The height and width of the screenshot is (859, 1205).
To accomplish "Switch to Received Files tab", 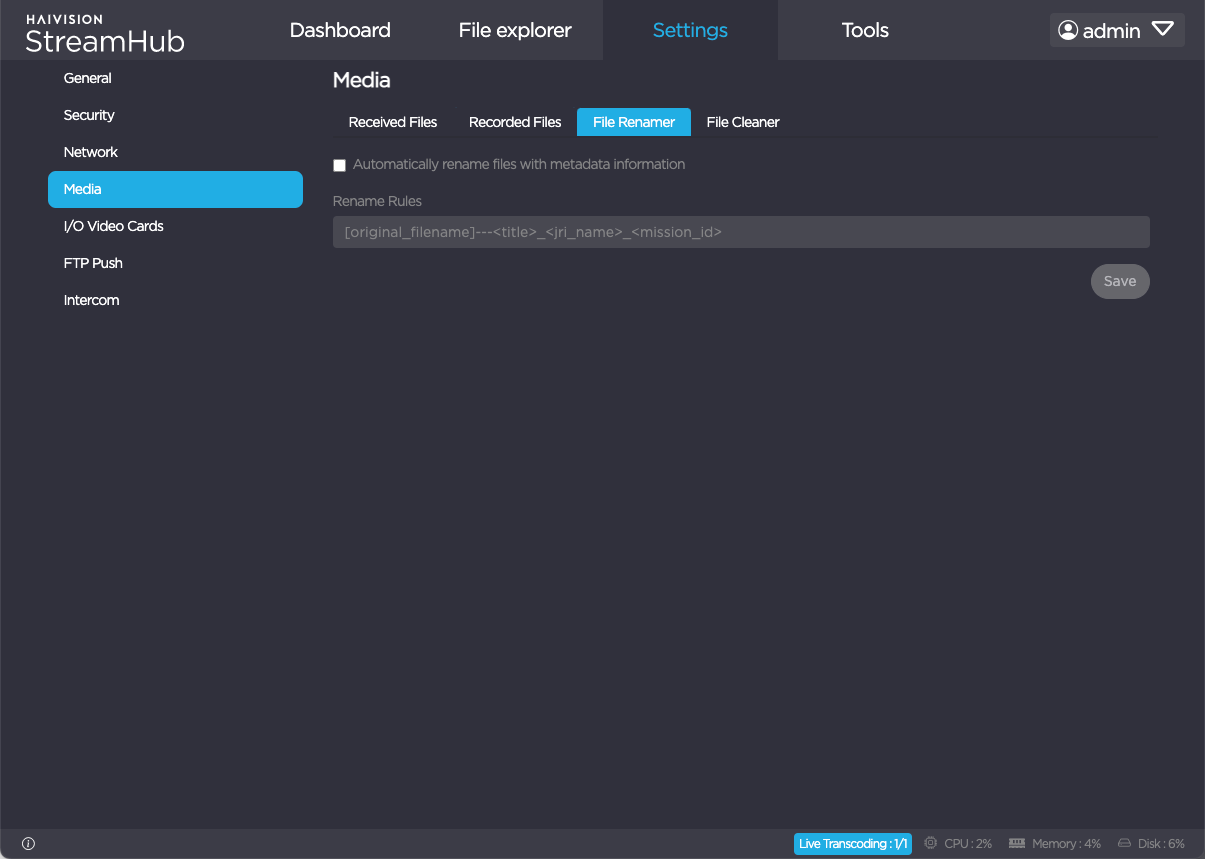I will [393, 122].
